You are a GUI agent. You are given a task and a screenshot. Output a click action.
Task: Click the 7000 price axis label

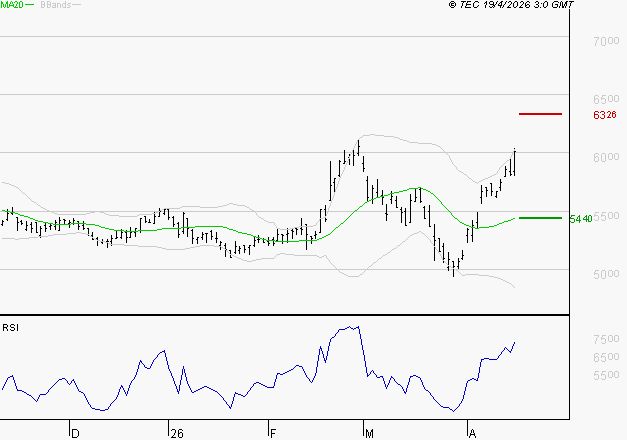click(606, 41)
